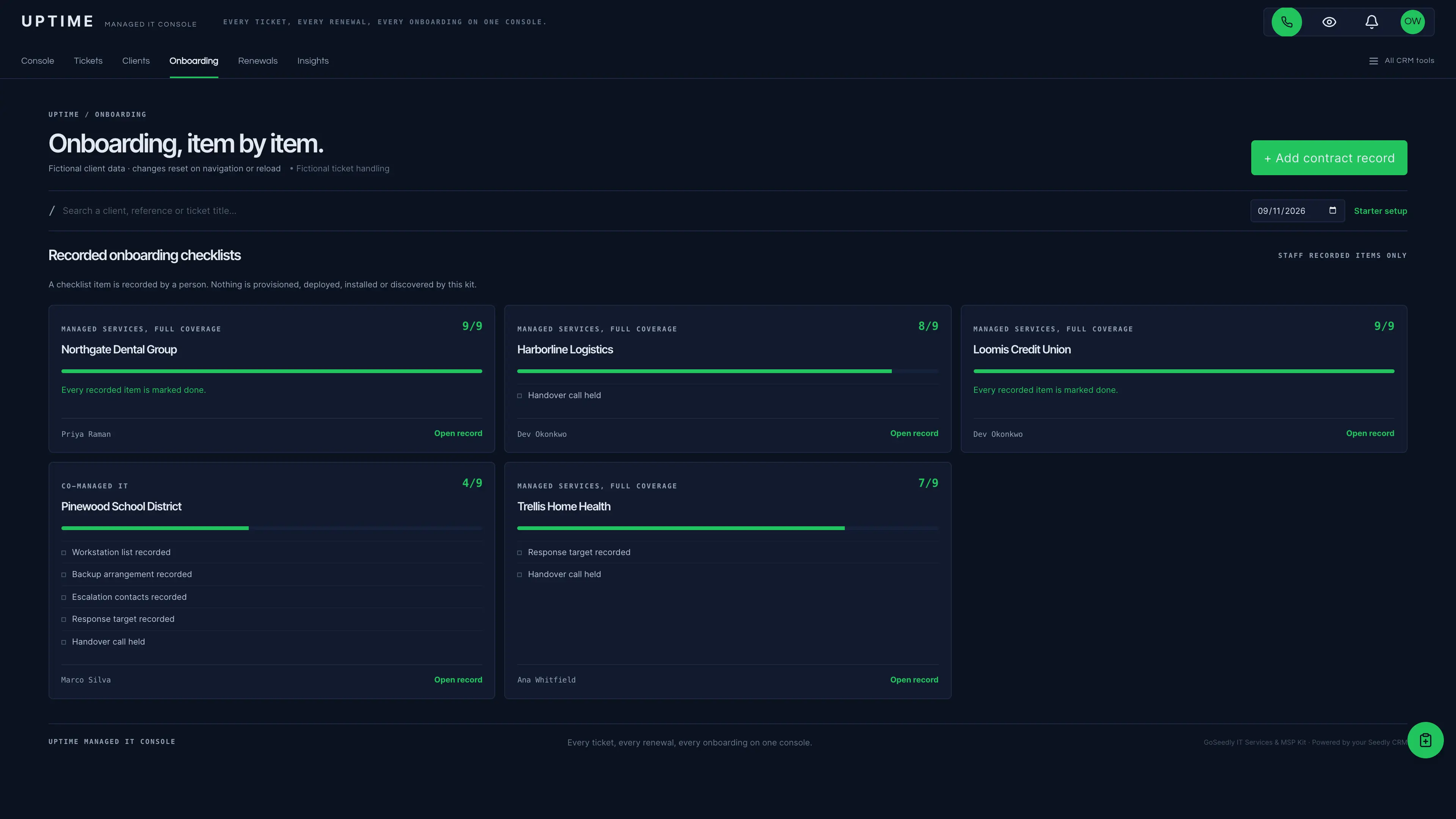This screenshot has width=1456, height=819.
Task: Open record for Trellis Home Health
Action: point(914,680)
